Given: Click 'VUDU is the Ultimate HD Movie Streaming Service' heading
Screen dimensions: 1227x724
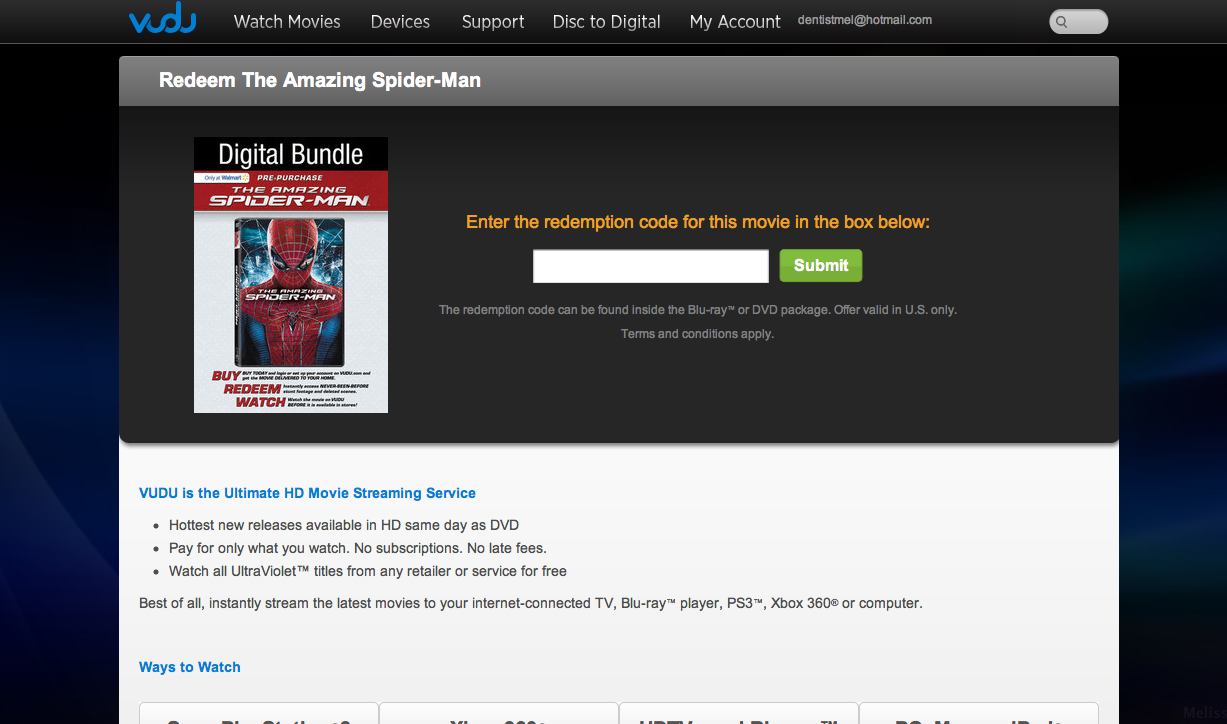Looking at the screenshot, I should coord(308,493).
